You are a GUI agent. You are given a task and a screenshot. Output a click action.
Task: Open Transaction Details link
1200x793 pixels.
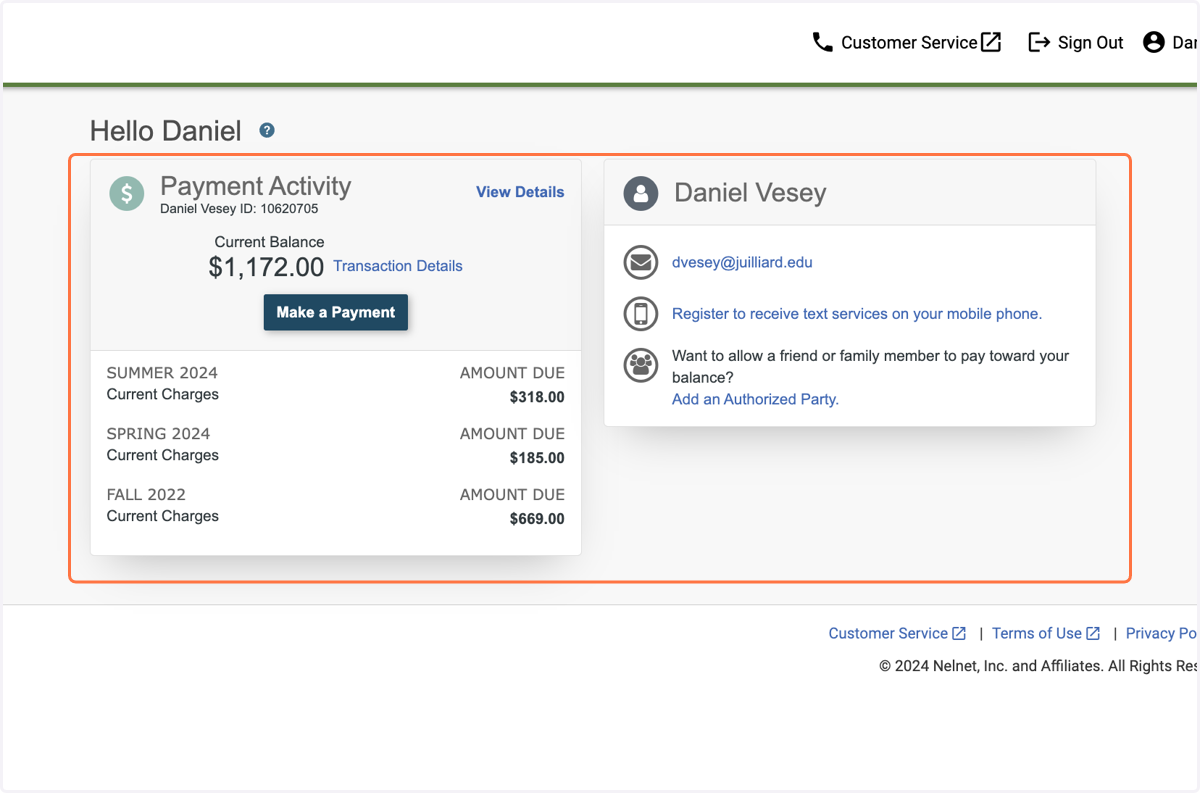pyautogui.click(x=398, y=266)
